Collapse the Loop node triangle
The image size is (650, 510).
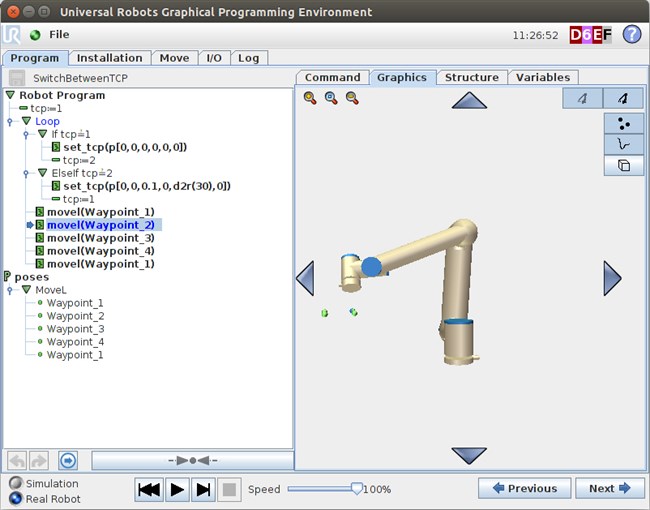coord(27,121)
